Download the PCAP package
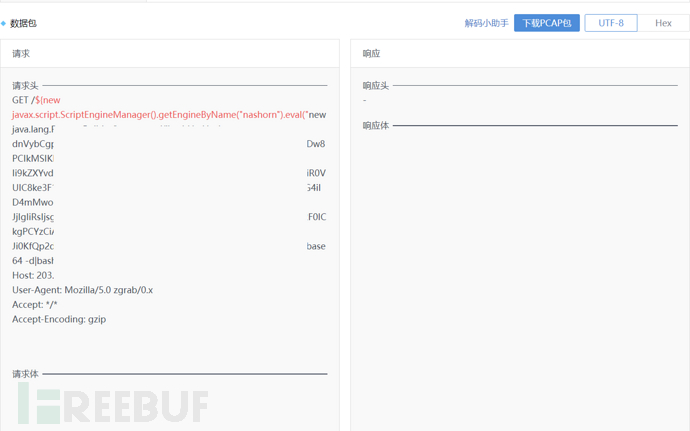This screenshot has width=690, height=431. pos(546,23)
